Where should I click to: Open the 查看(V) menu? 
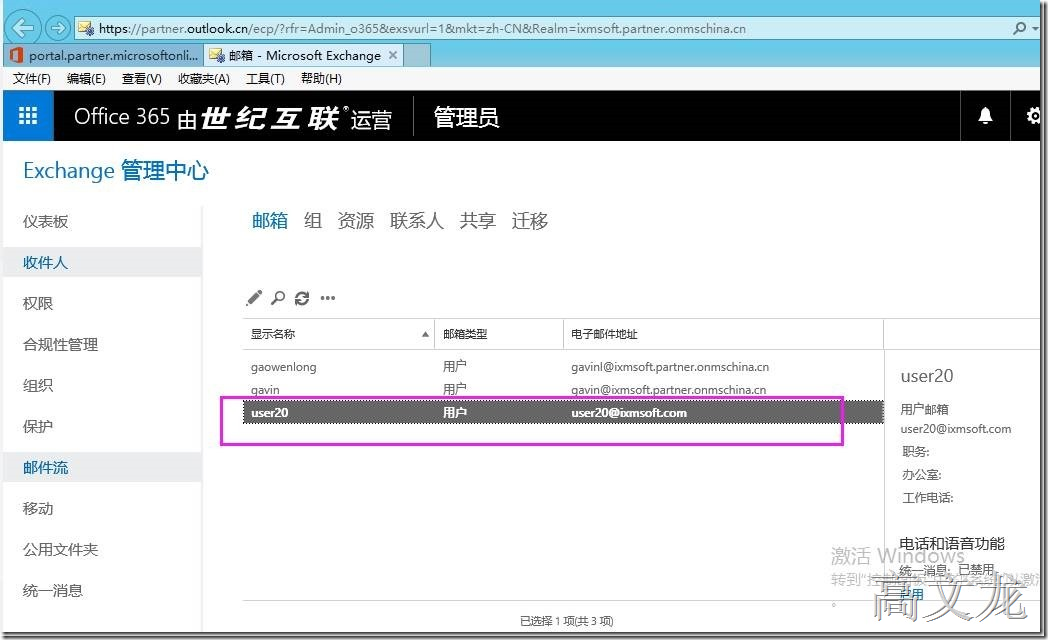(x=142, y=79)
